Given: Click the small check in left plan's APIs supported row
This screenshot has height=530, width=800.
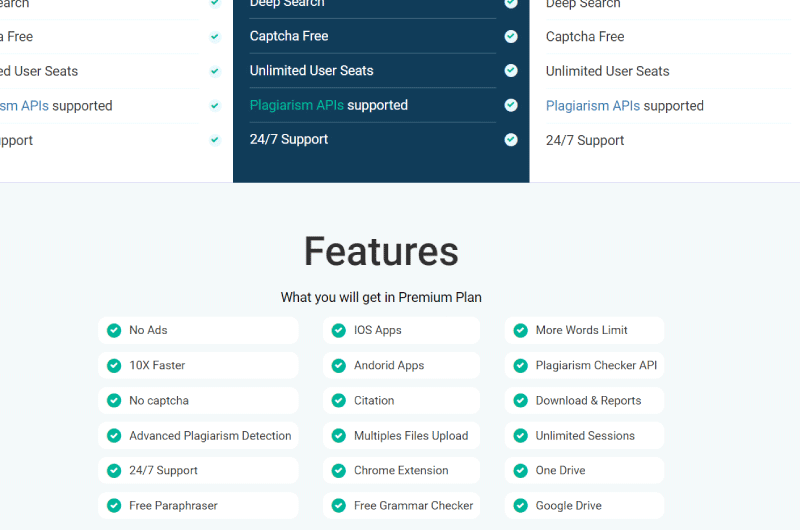Looking at the screenshot, I should tap(215, 106).
